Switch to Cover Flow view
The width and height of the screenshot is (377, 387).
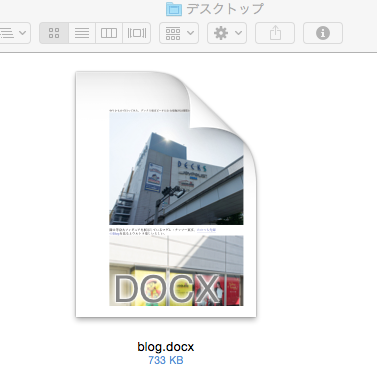coord(137,33)
